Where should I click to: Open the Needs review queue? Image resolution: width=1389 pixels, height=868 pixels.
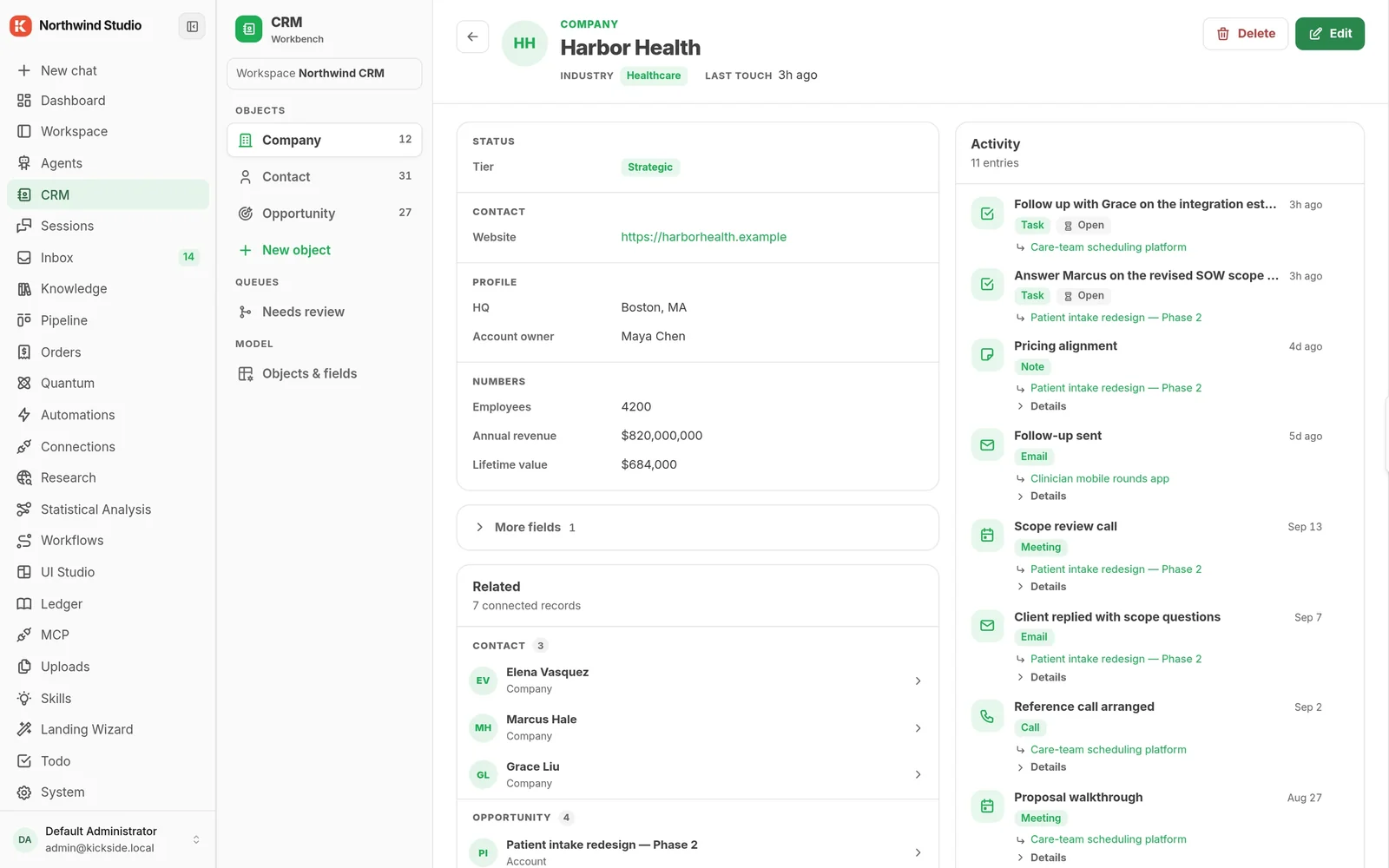pos(325,312)
